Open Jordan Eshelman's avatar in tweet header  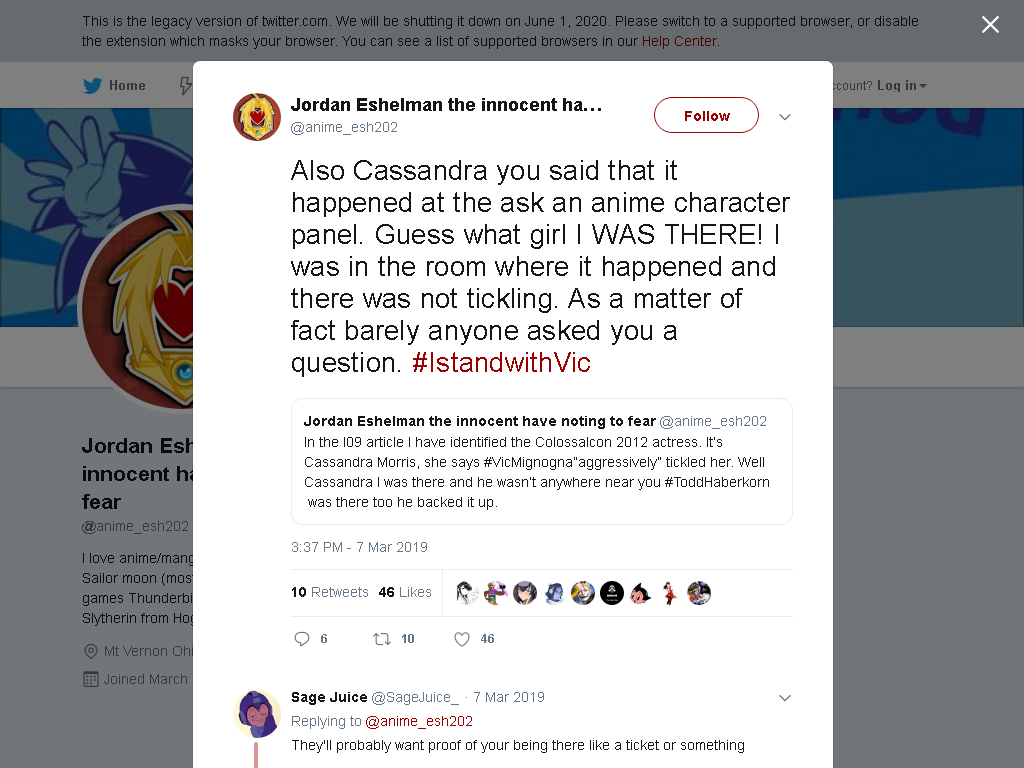point(257,117)
